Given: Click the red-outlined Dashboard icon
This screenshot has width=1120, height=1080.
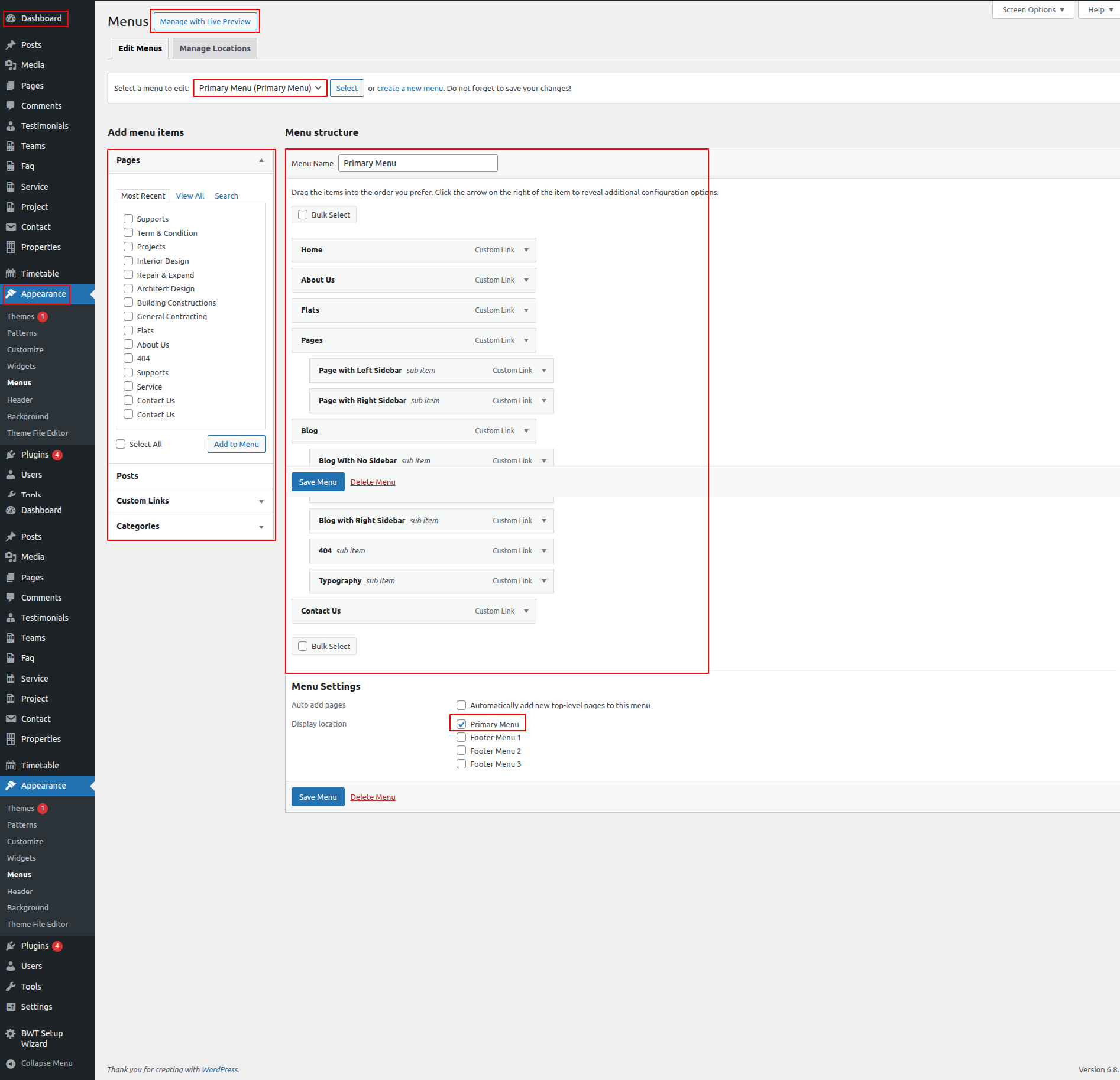Looking at the screenshot, I should click(11, 18).
